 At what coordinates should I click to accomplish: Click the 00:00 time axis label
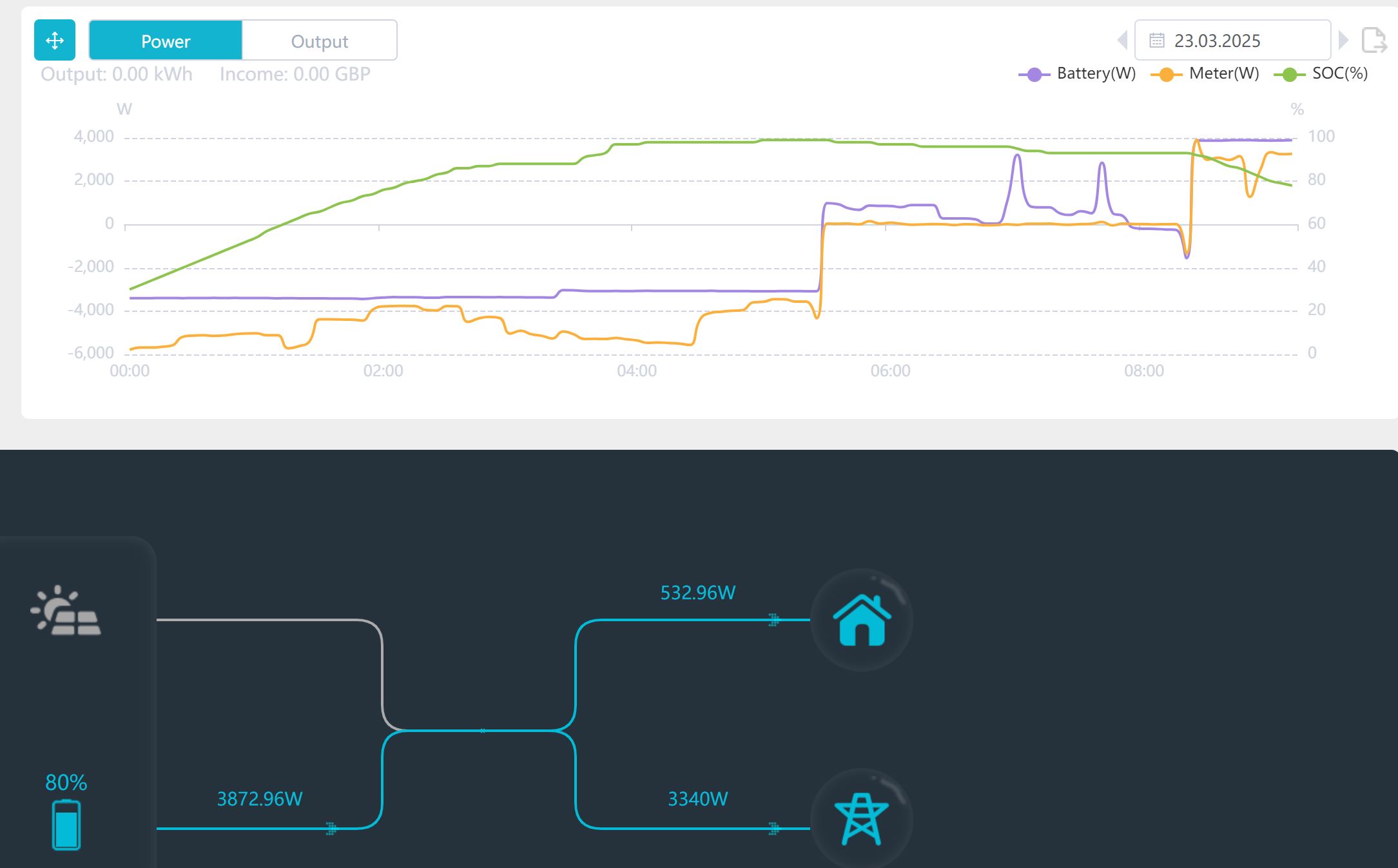130,371
